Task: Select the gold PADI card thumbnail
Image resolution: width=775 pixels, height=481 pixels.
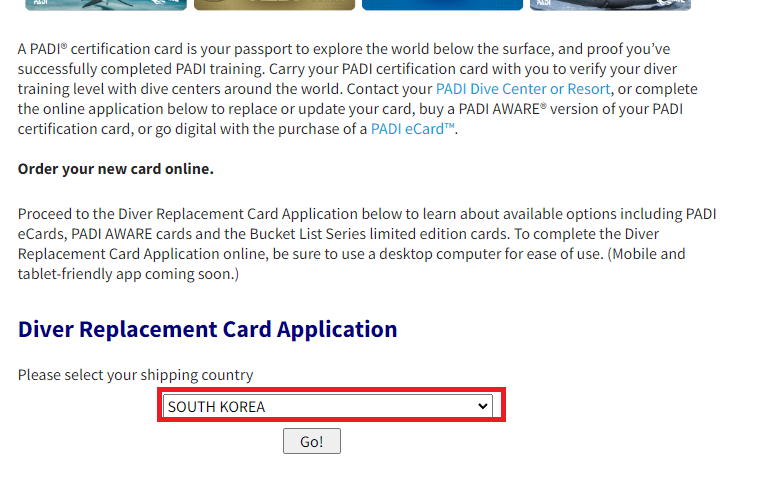Action: coord(274,4)
